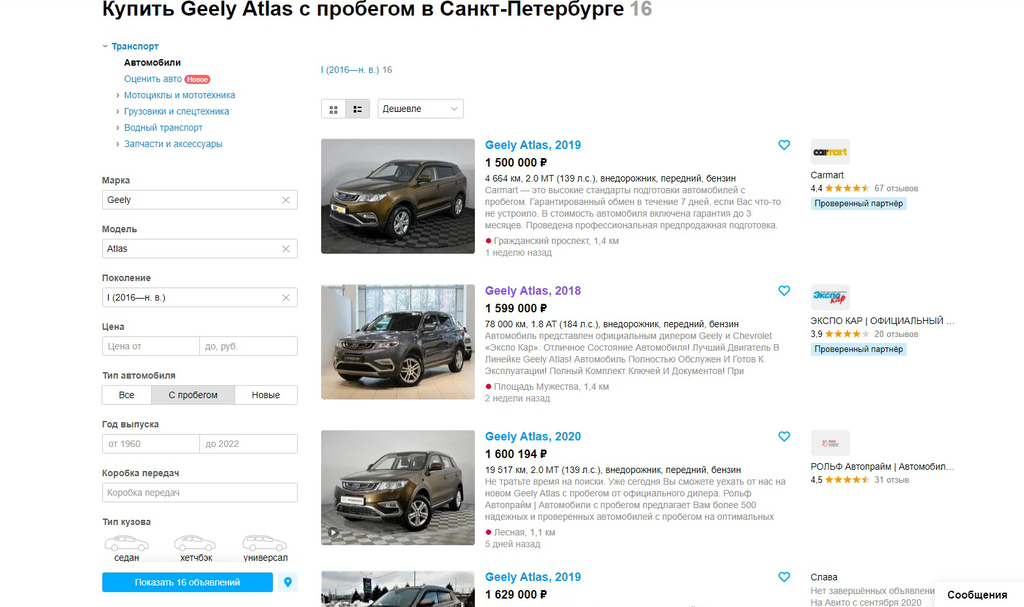The height and width of the screenshot is (607, 1024).
Task: Click the Geely field under Марка
Action: [x=200, y=200]
